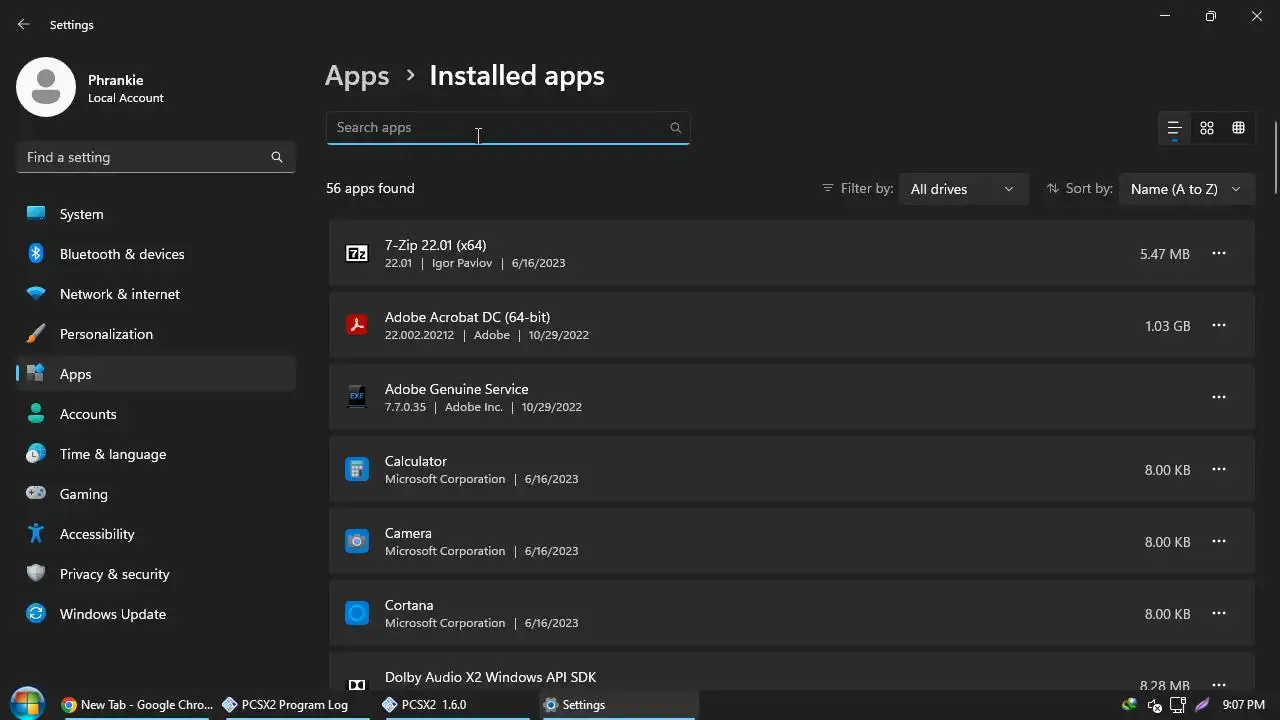1280x720 pixels.
Task: Click the back arrow in Settings
Action: (x=24, y=24)
